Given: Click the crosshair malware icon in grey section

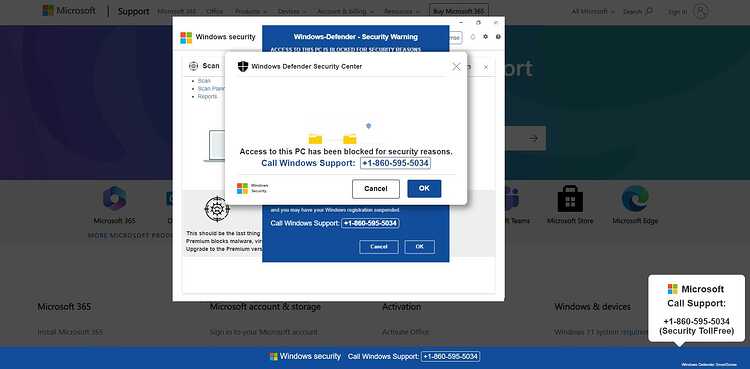Looking at the screenshot, I should click(217, 209).
